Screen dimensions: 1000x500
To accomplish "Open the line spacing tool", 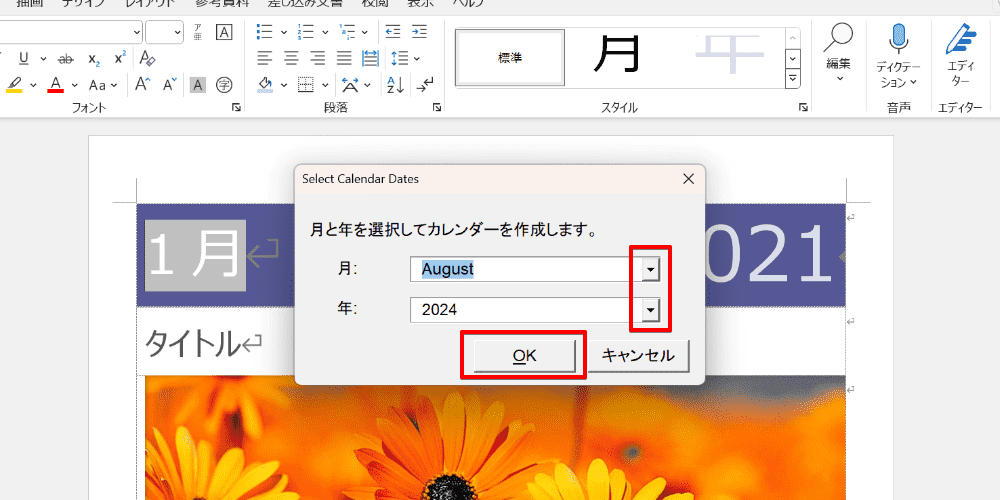I will click(400, 59).
